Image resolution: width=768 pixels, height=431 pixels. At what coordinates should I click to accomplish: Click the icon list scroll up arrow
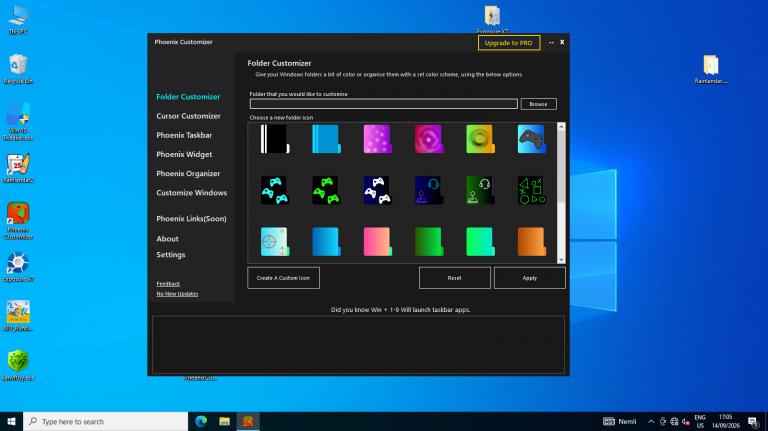click(561, 127)
